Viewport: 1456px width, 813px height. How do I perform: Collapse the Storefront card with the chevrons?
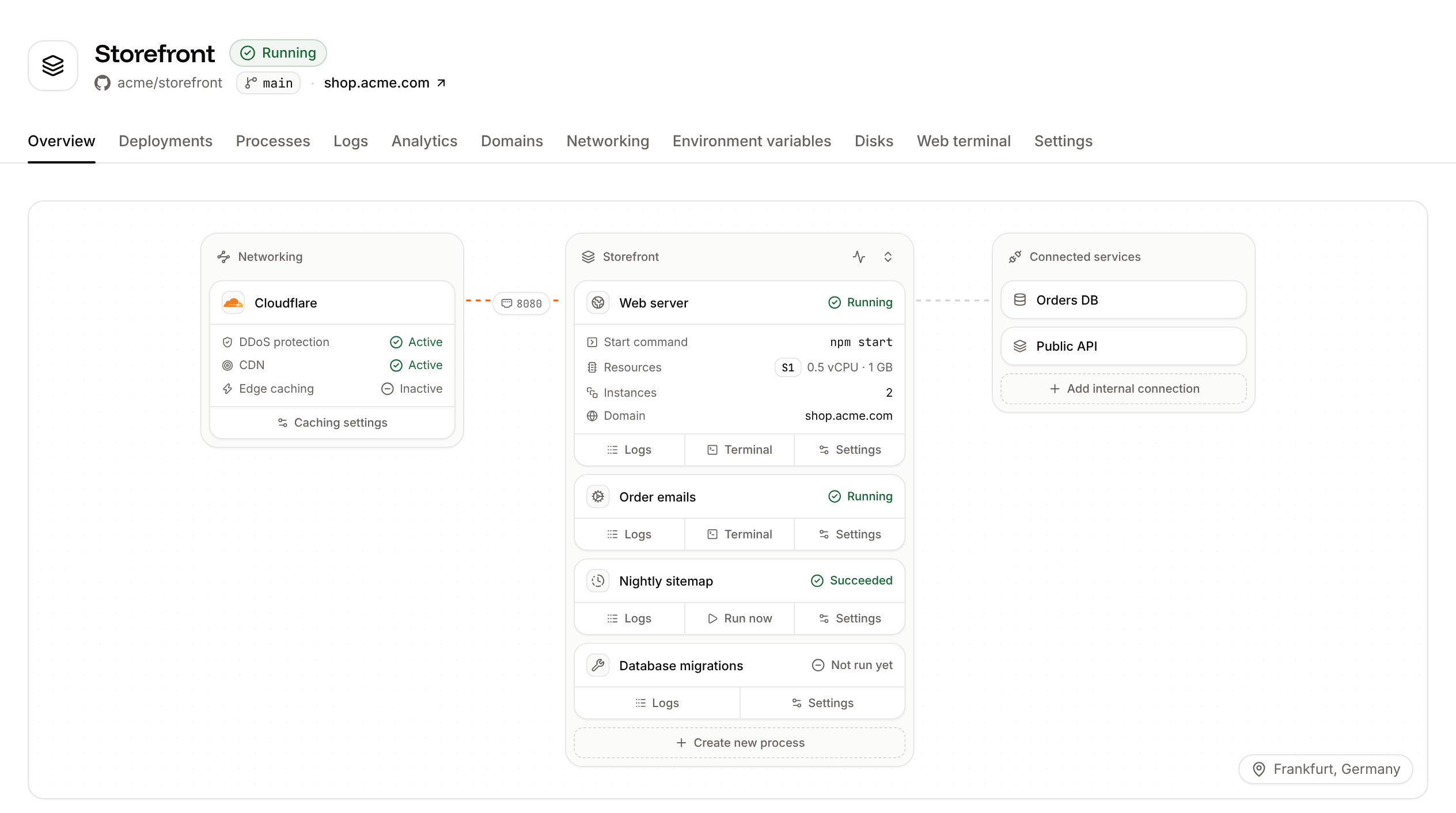click(x=888, y=257)
